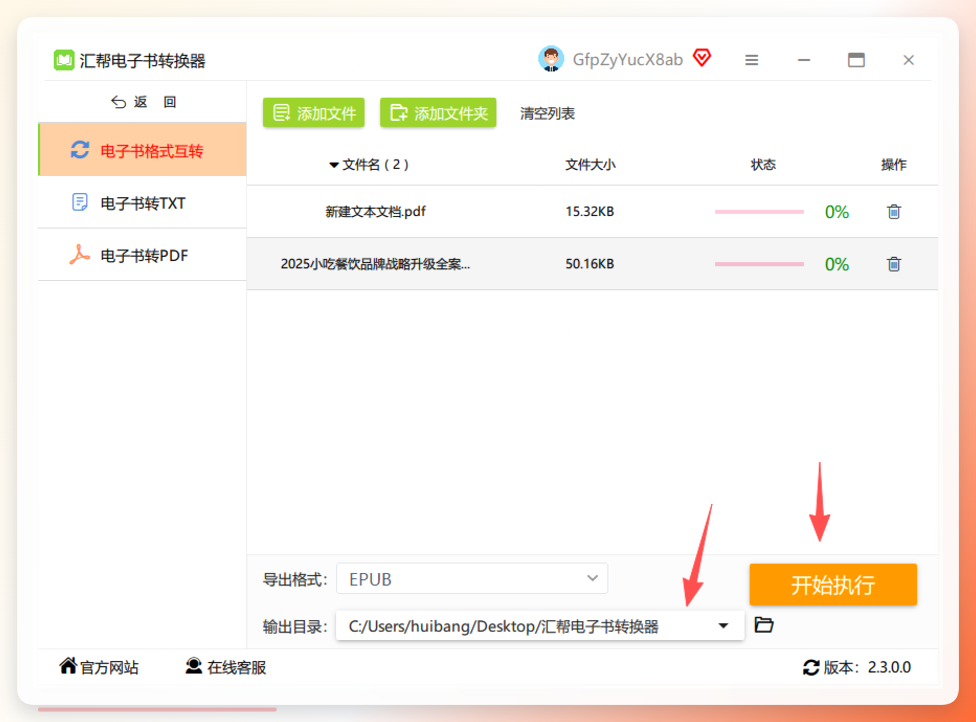
Task: Click the refresh icon beside 版本
Action: click(x=811, y=668)
